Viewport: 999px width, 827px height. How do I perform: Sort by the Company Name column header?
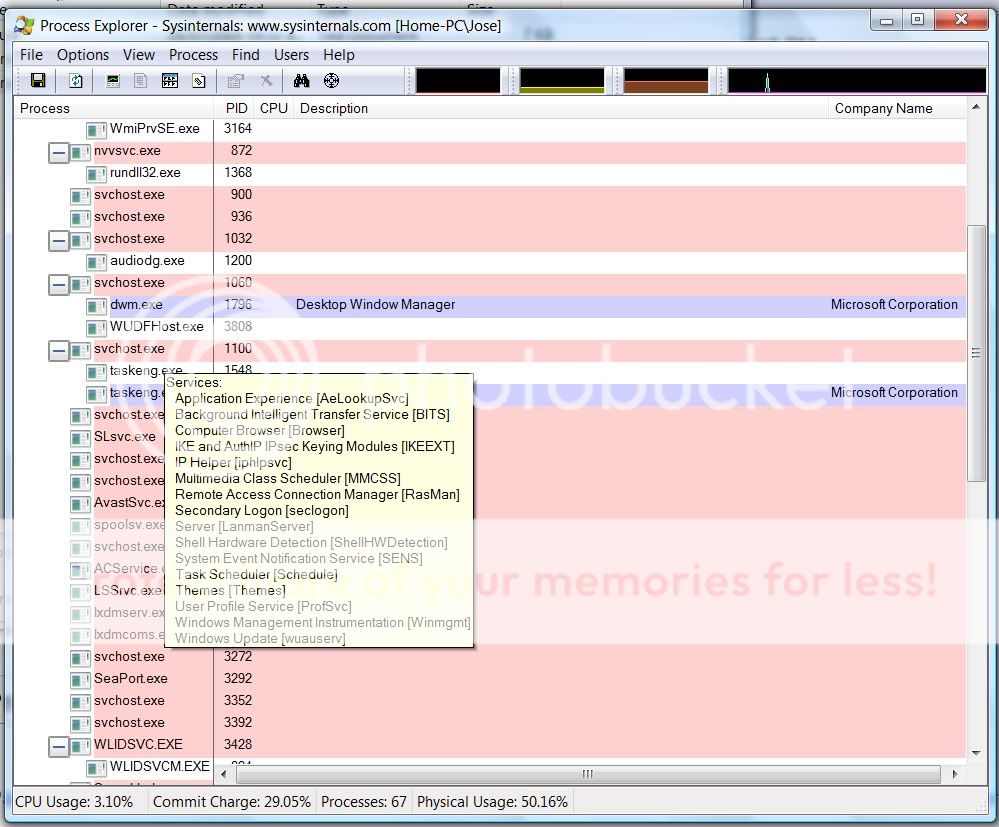[897, 108]
